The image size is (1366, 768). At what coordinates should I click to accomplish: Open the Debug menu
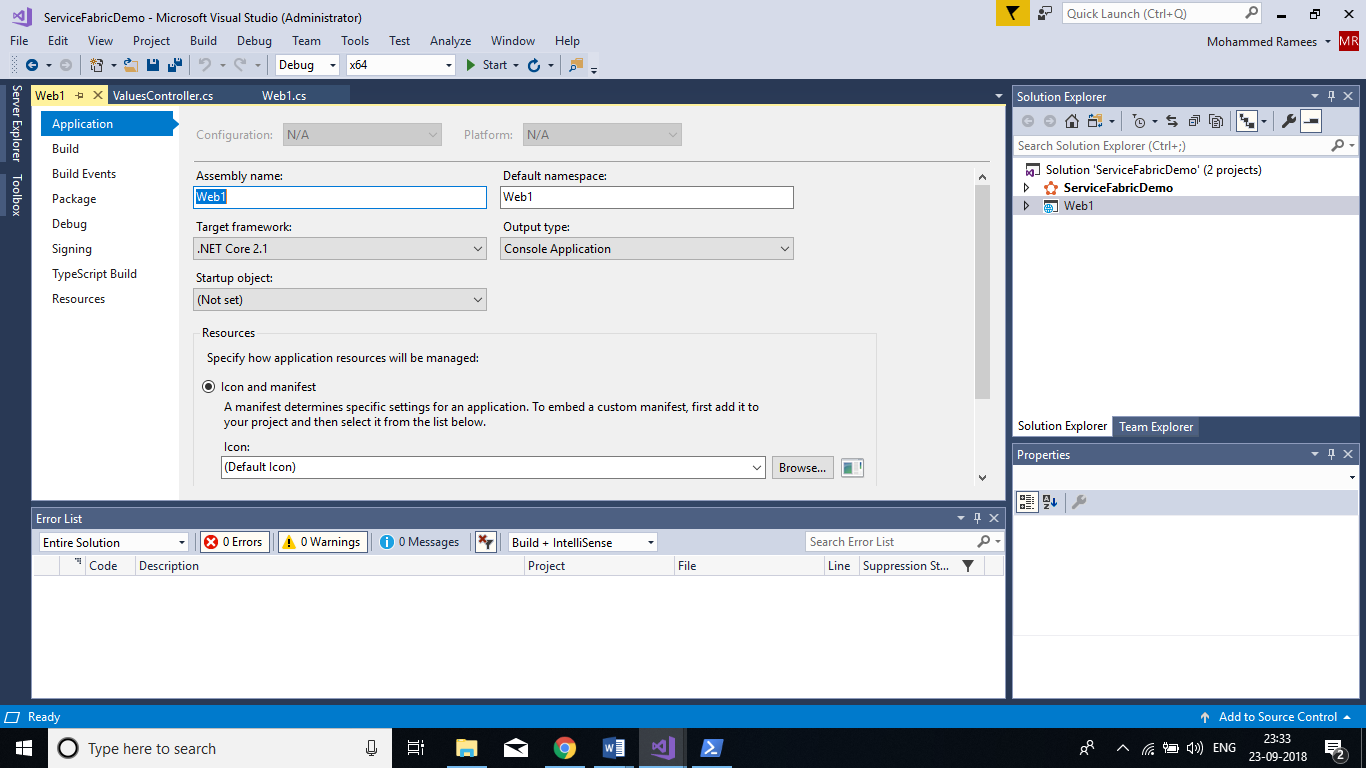click(254, 41)
